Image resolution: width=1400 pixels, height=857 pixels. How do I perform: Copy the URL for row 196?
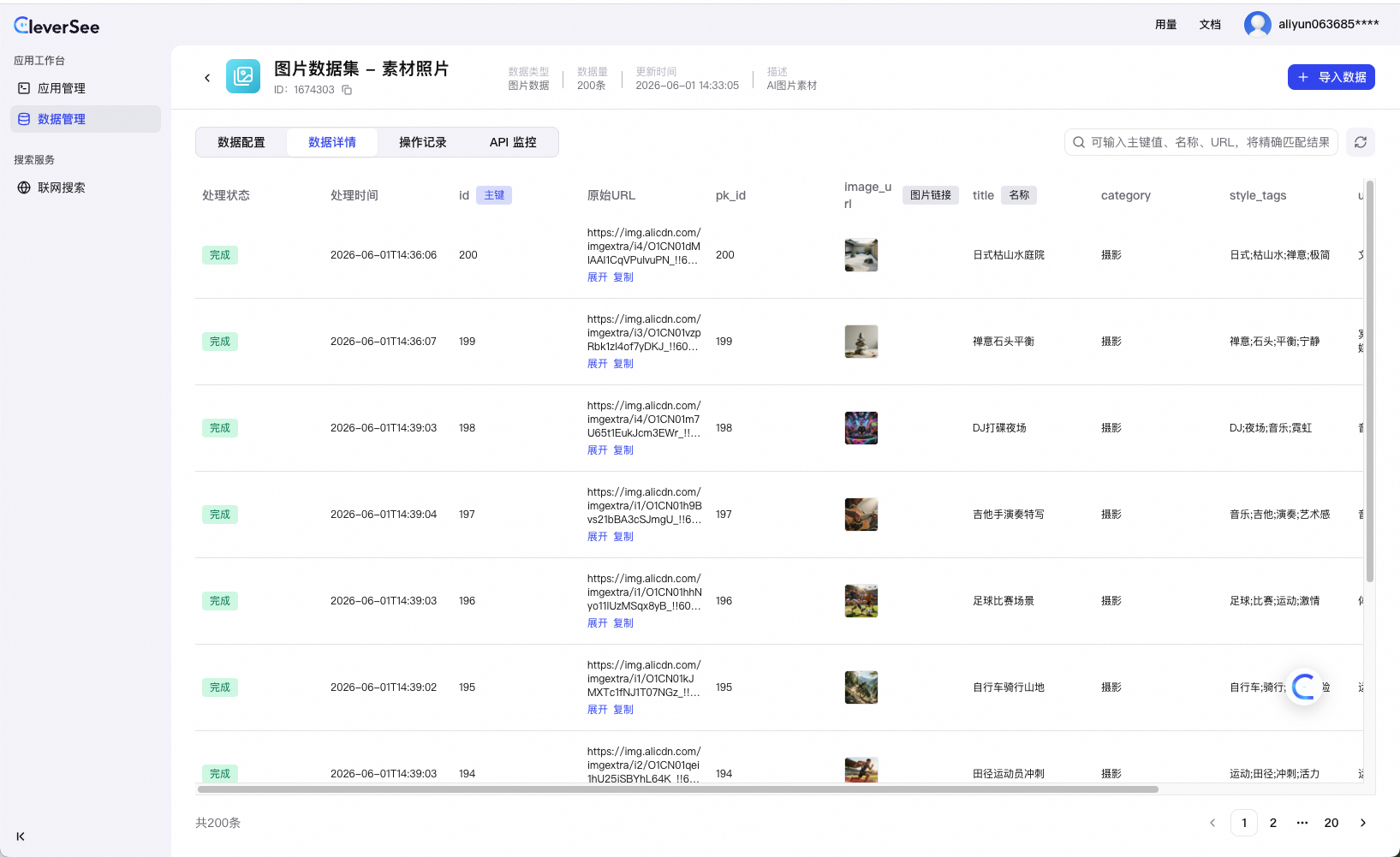click(623, 623)
